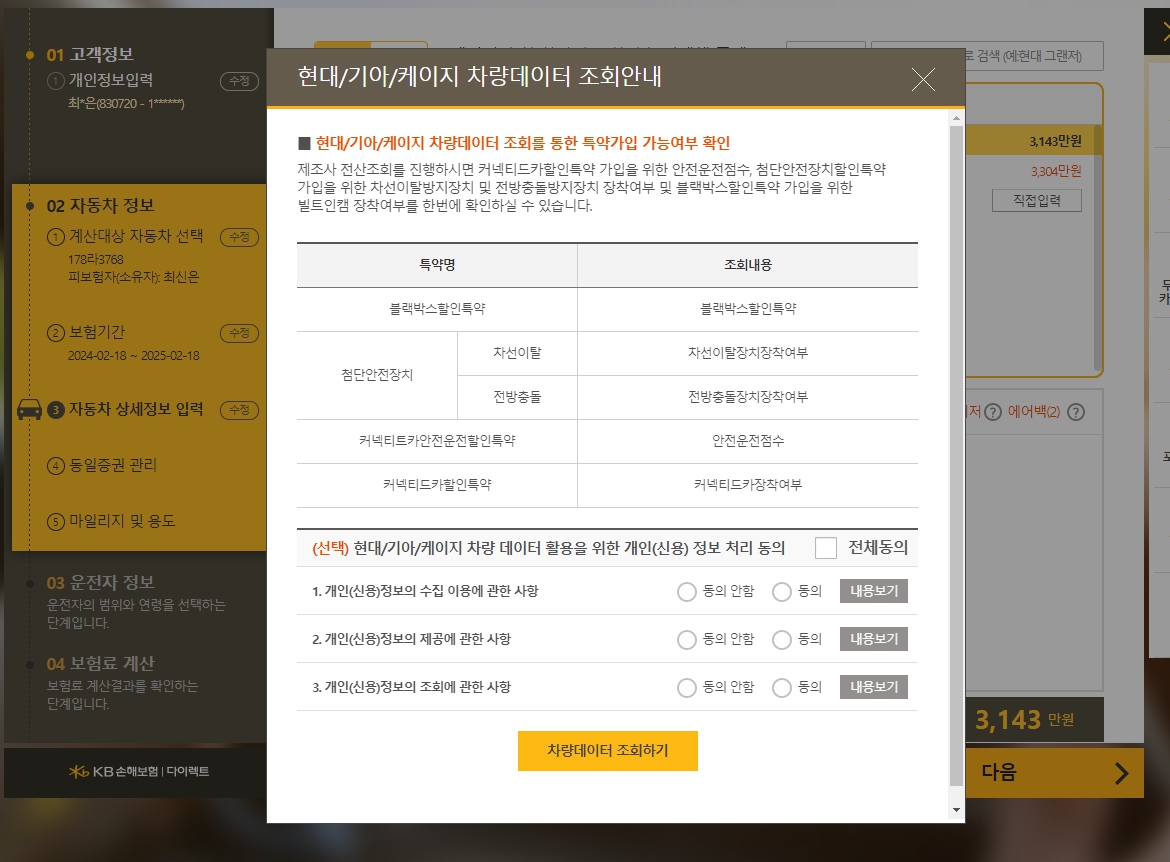This screenshot has height=862, width=1170.
Task: Select 동의 for 개인정보 수집 이용
Action: 781,592
